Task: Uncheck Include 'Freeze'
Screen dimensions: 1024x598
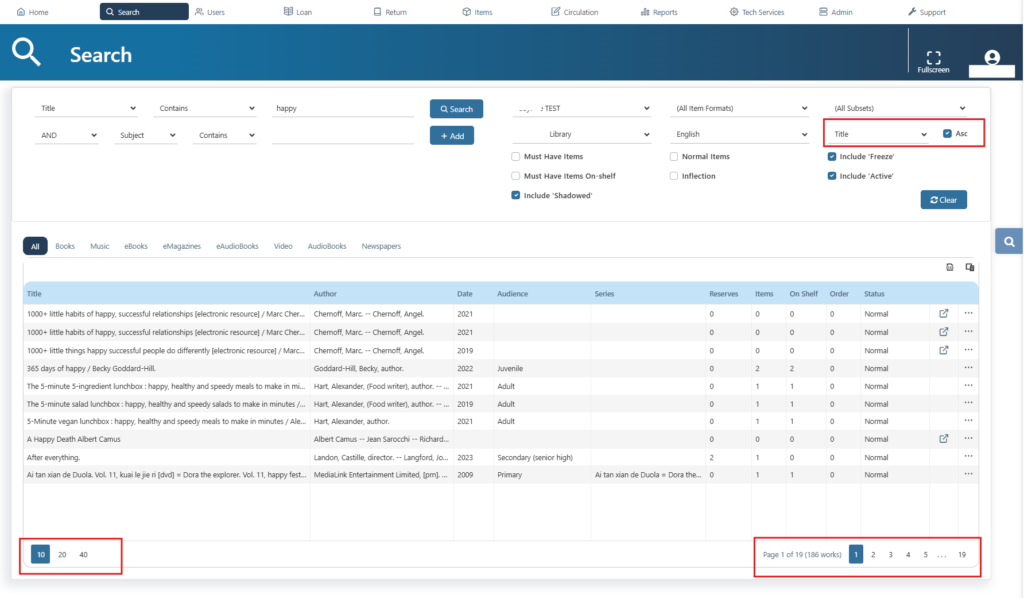Action: point(831,157)
